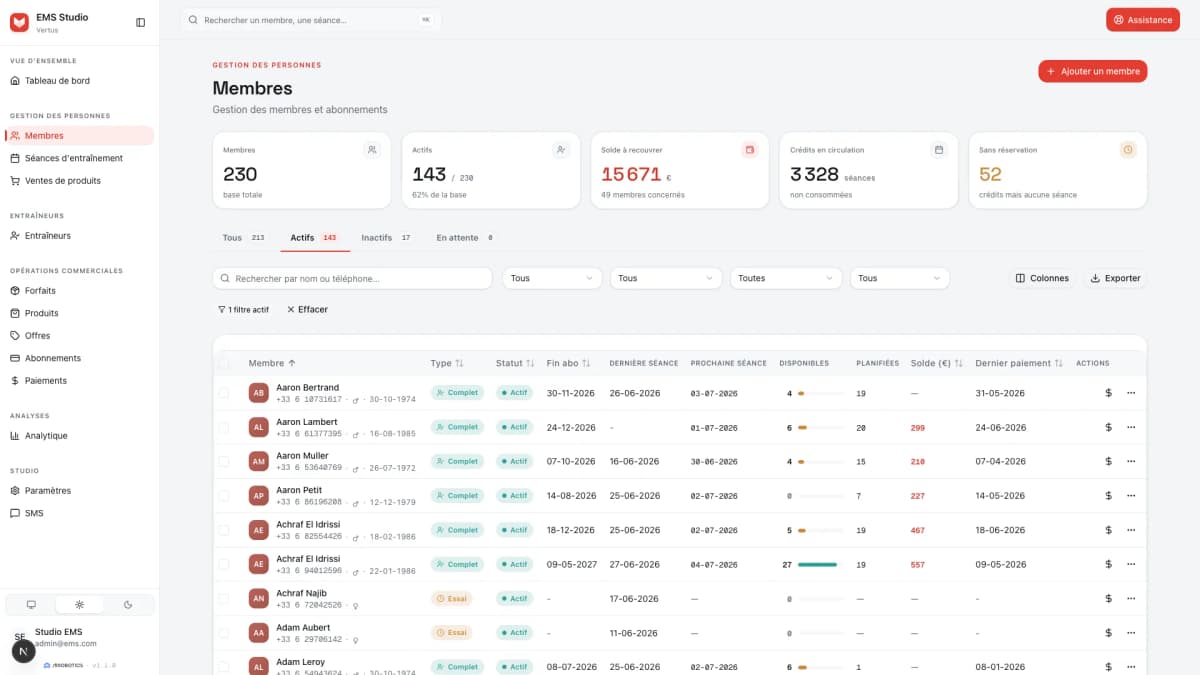The height and width of the screenshot is (675, 1200).
Task: Open the three-dots menu for Aaron Lambert
Action: (x=1131, y=427)
